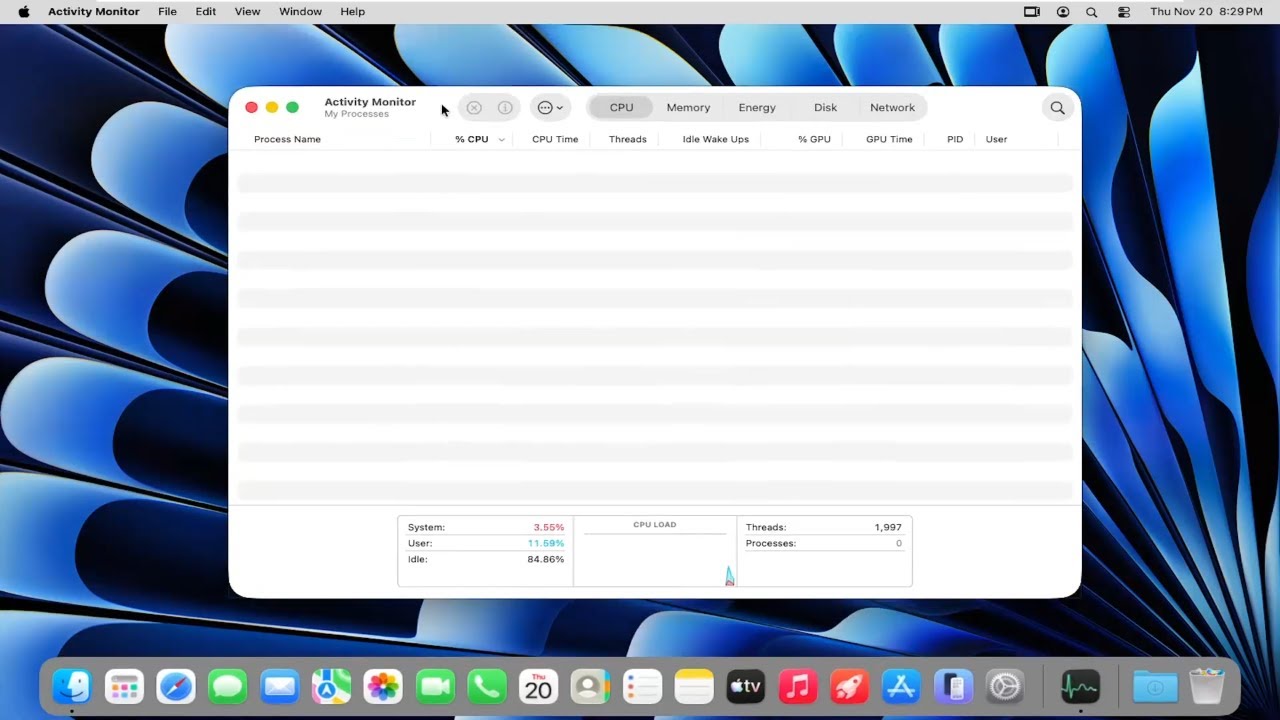Click the search magnifier in Activity Monitor

point(1057,107)
